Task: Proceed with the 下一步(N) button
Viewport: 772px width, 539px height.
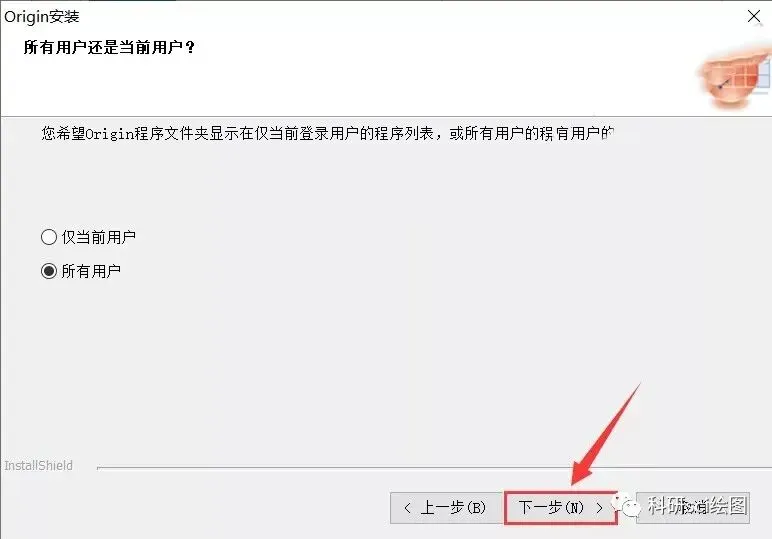Action: (x=561, y=507)
